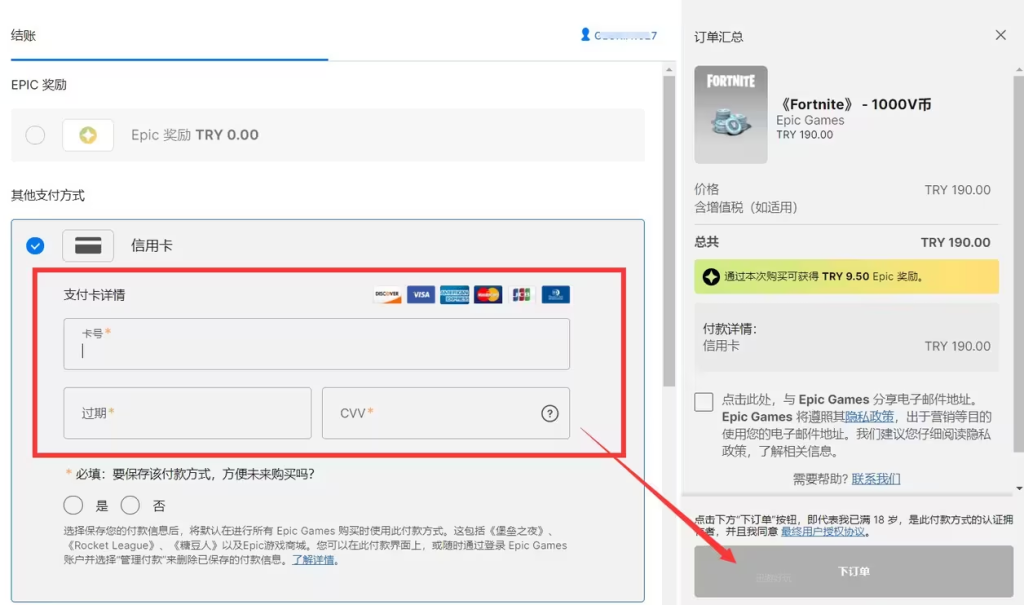Image resolution: width=1024 pixels, height=605 pixels.
Task: Click the checkout form vertical scrollbar
Action: click(x=669, y=231)
